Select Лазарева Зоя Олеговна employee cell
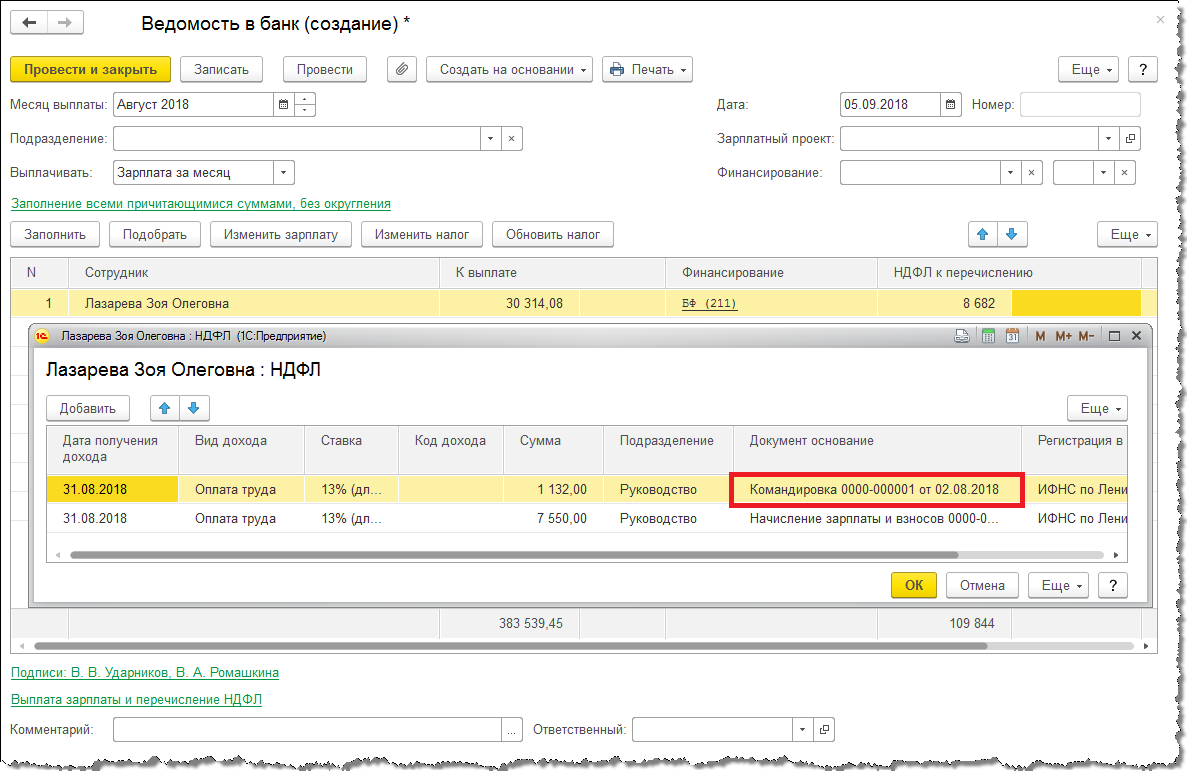The image size is (1187, 771). click(x=253, y=304)
